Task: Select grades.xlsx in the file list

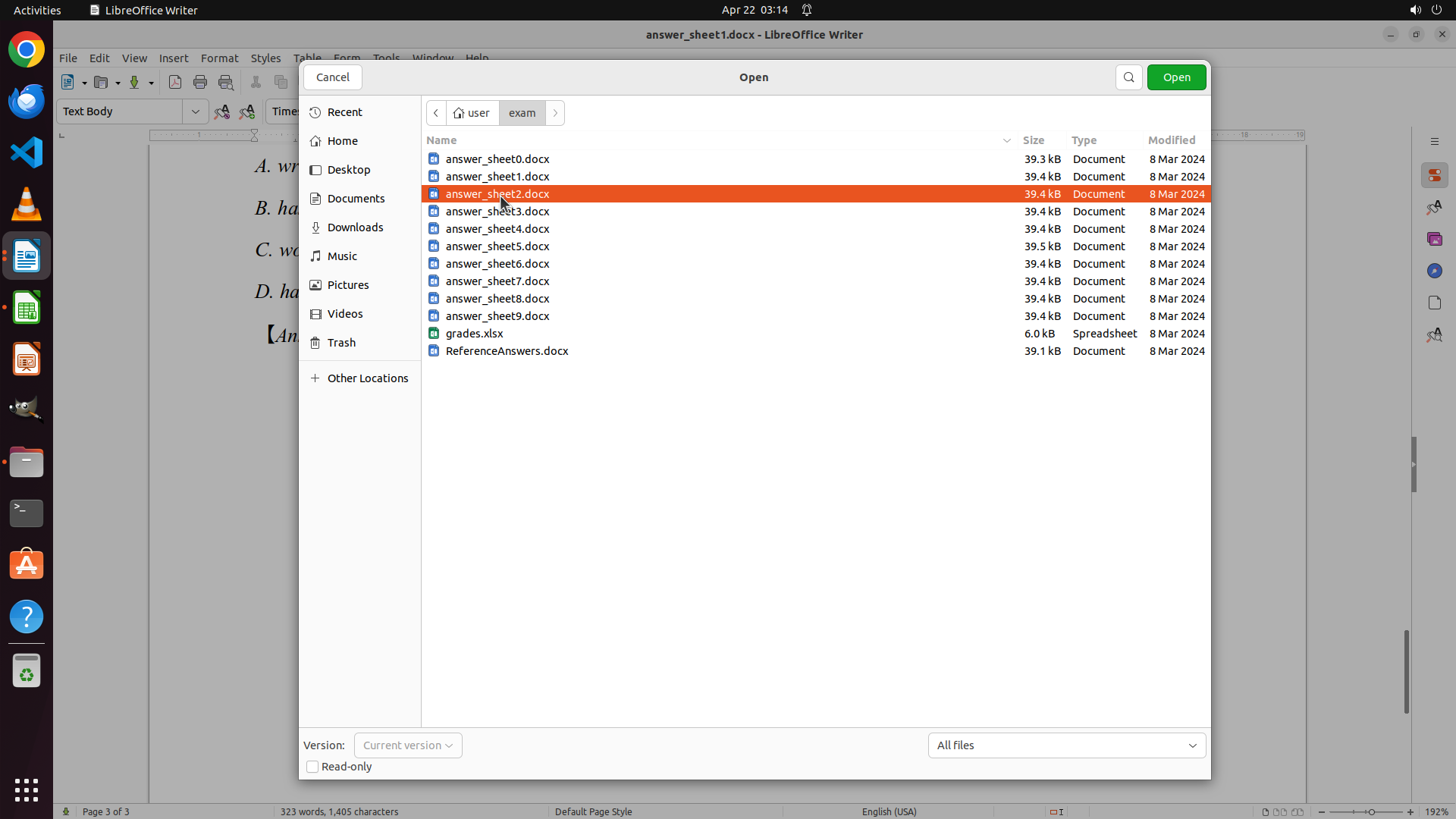Action: click(x=475, y=334)
